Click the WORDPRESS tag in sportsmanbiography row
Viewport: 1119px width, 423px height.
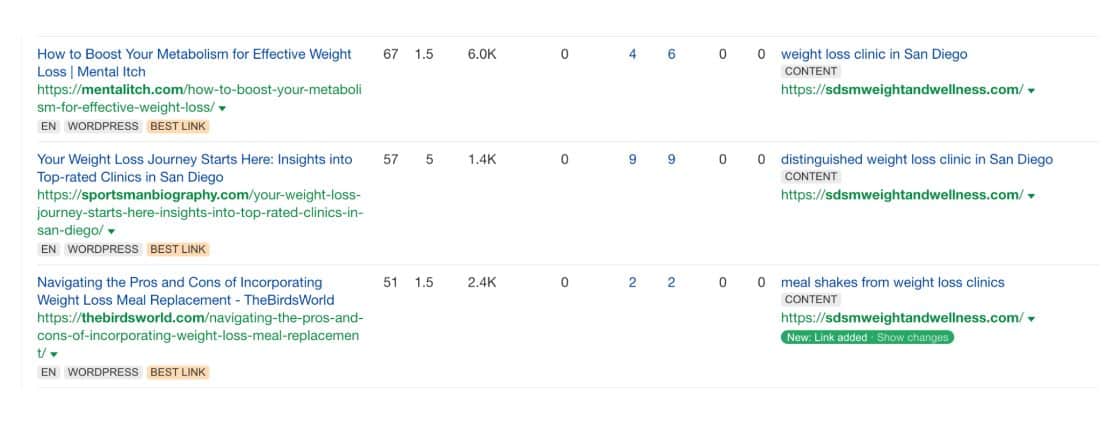[103, 249]
